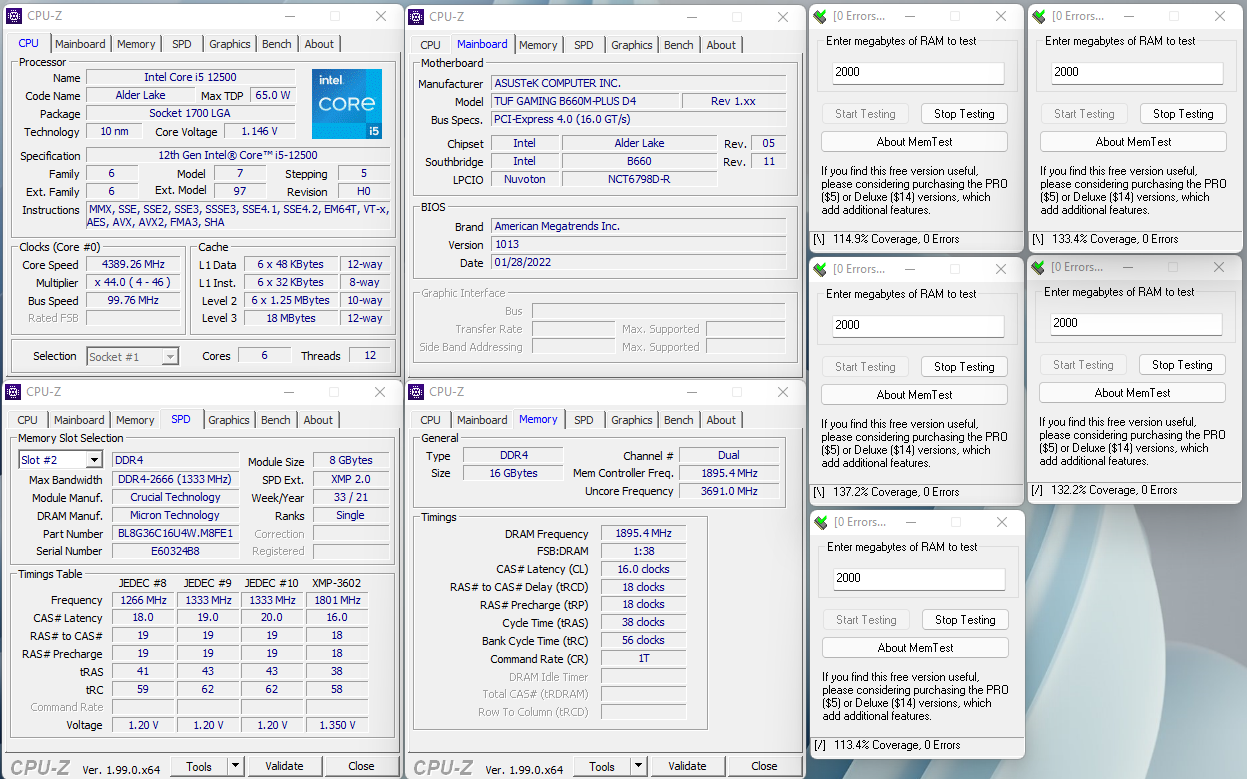Click the Intel Core i5 logo badge
This screenshot has height=779, width=1247.
point(347,104)
